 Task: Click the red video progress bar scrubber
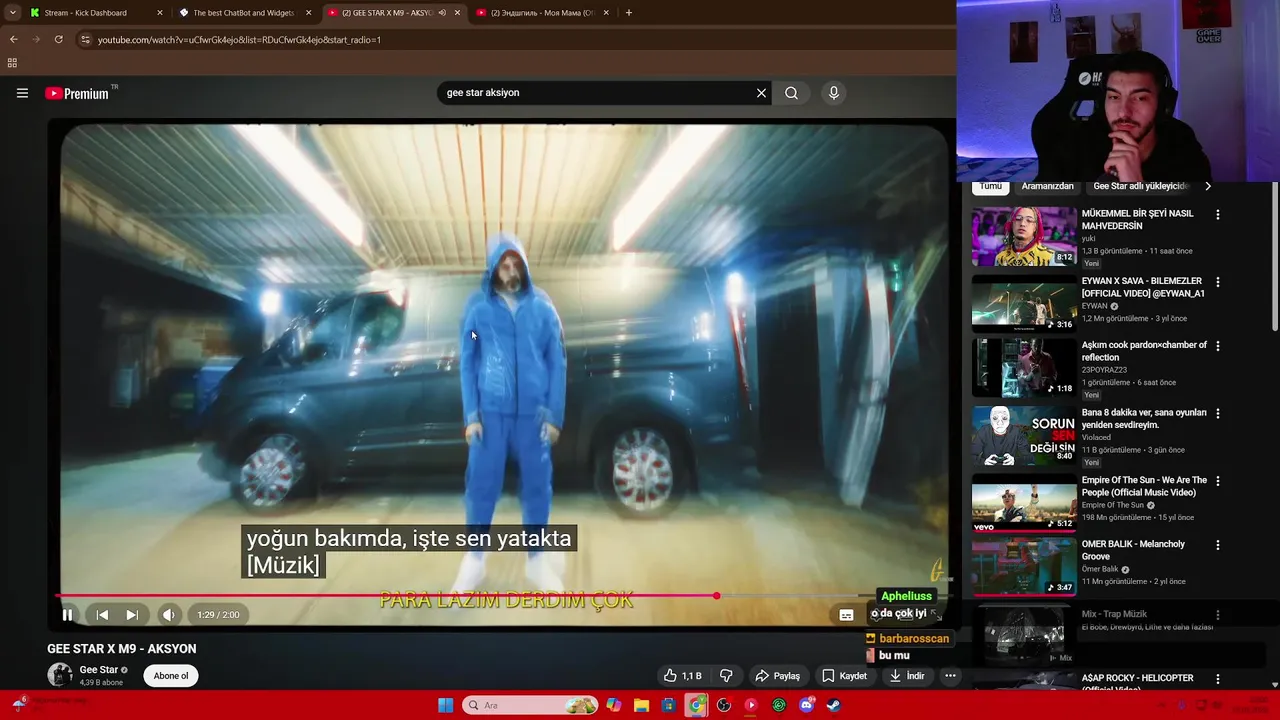(x=716, y=596)
